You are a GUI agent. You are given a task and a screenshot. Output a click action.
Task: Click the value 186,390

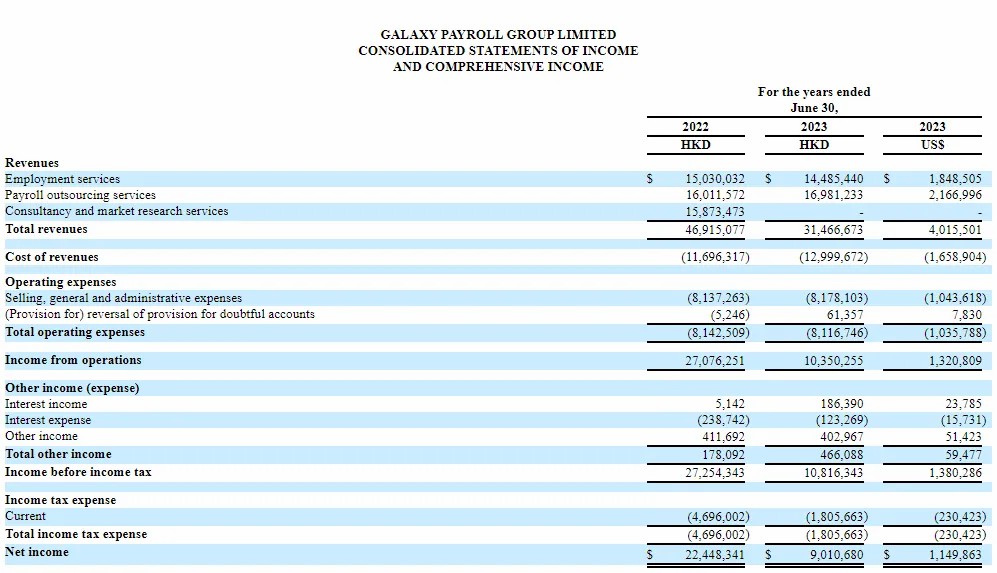coord(842,404)
